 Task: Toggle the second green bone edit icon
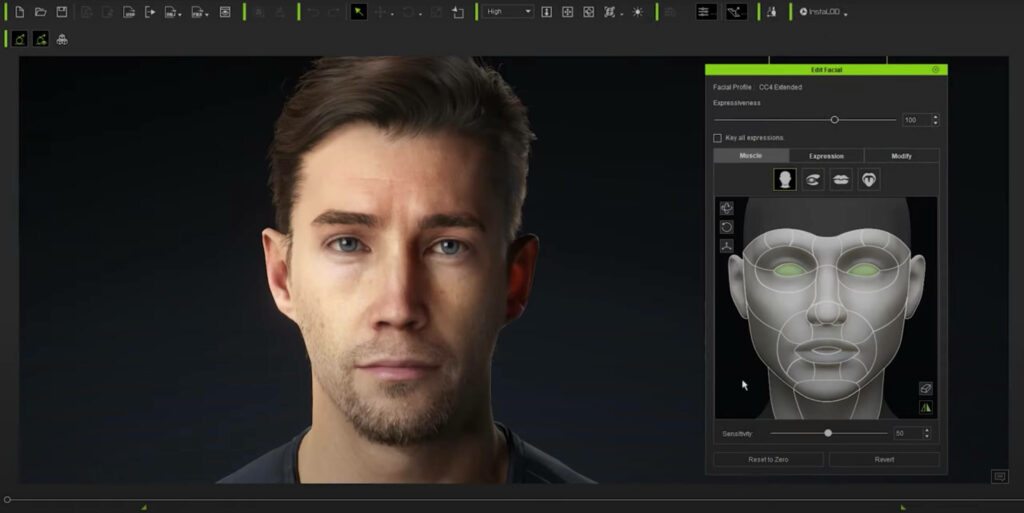40,39
